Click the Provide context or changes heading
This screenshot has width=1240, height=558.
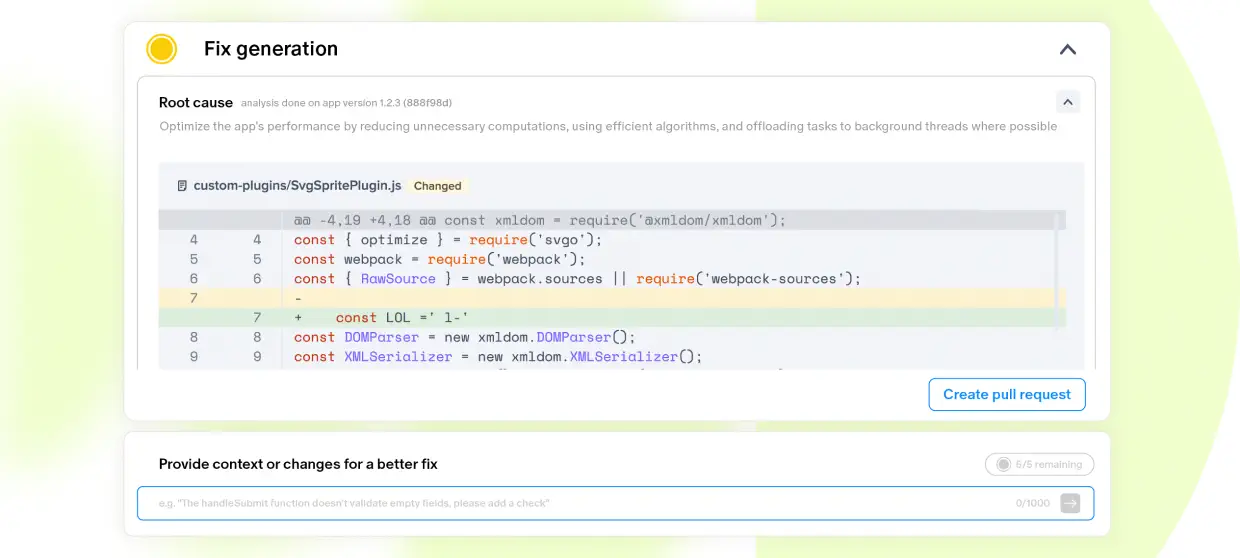click(298, 464)
